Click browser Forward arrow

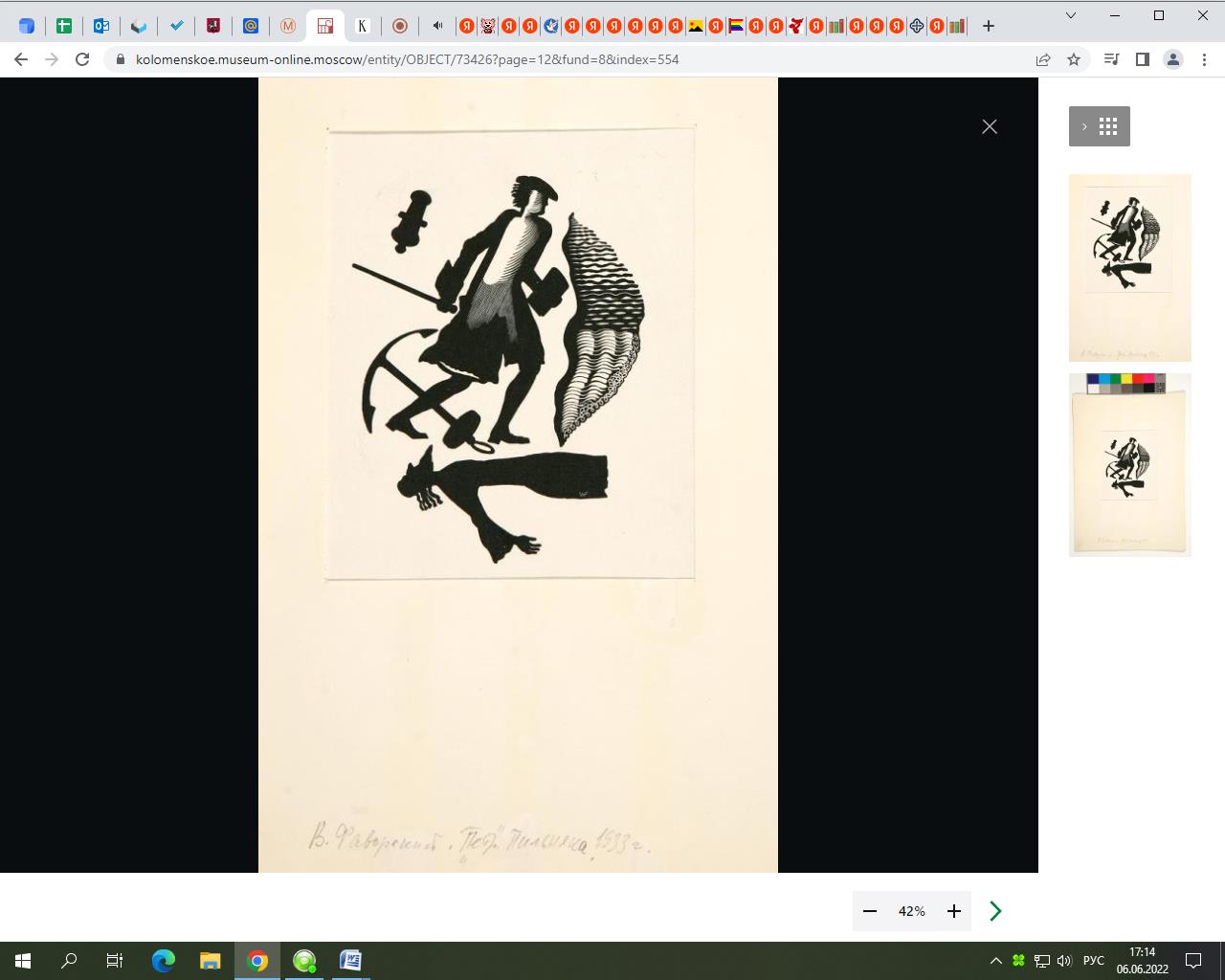[52, 59]
